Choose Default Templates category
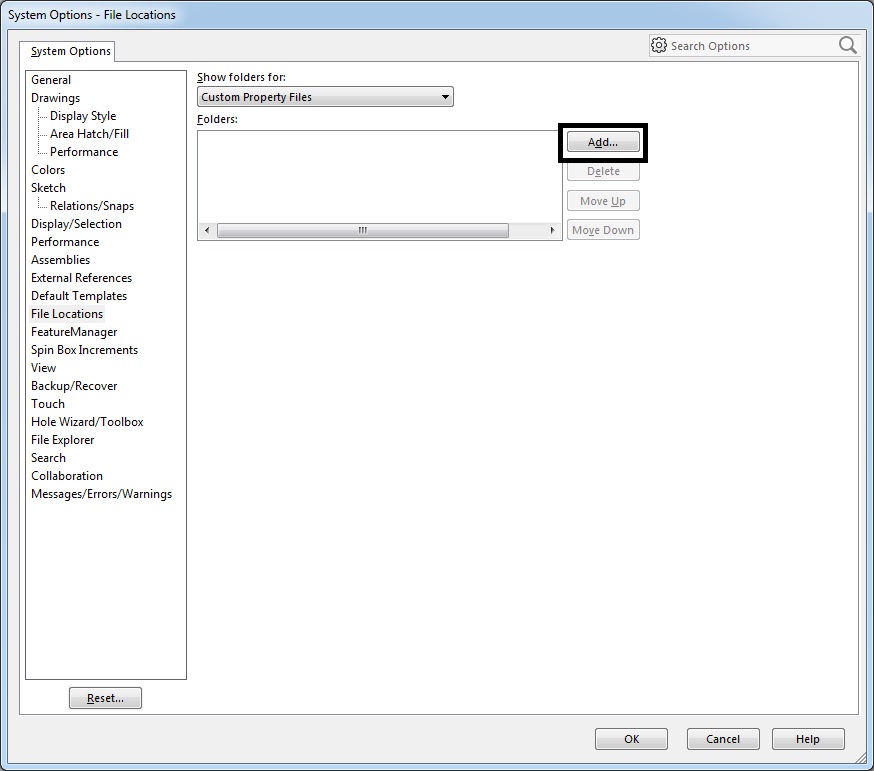This screenshot has width=874, height=771. point(79,296)
